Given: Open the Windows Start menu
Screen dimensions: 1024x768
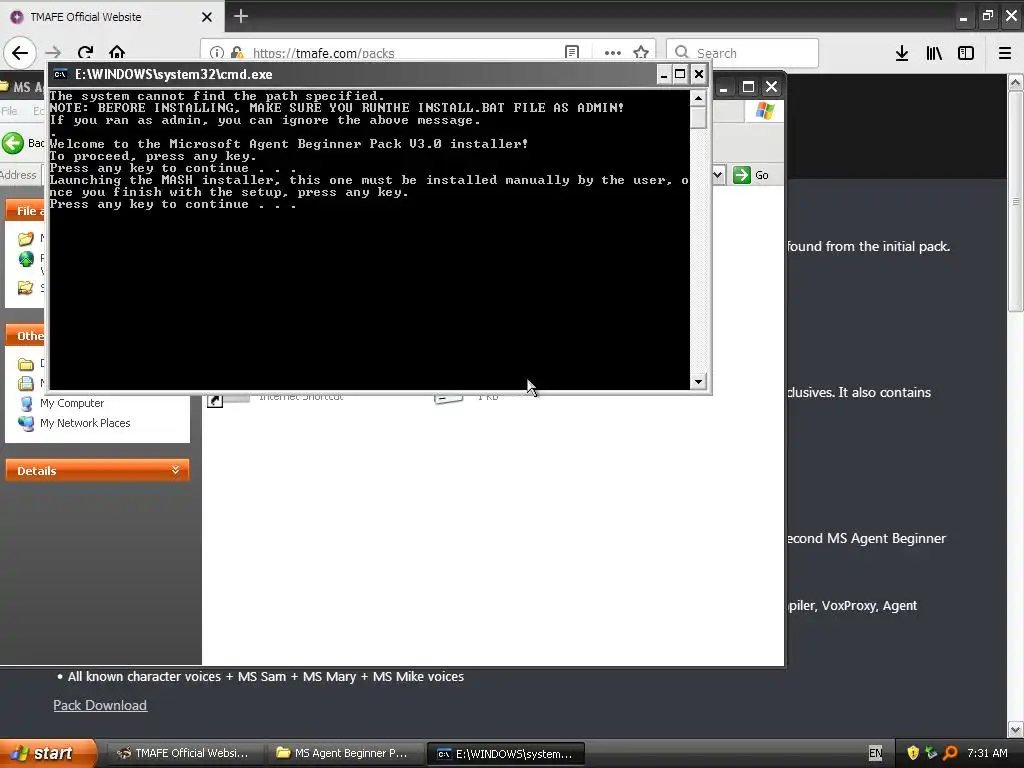Looking at the screenshot, I should tap(46, 753).
